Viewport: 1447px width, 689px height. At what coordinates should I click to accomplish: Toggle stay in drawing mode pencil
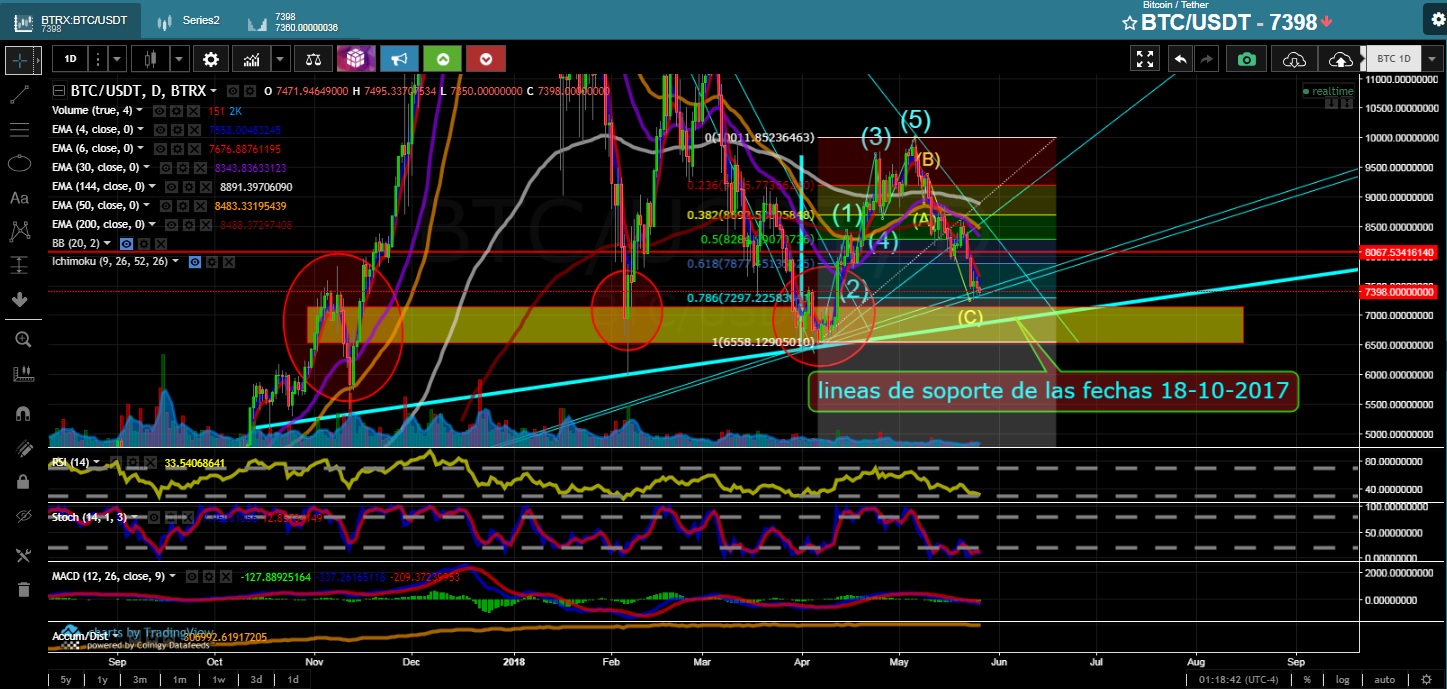point(22,447)
